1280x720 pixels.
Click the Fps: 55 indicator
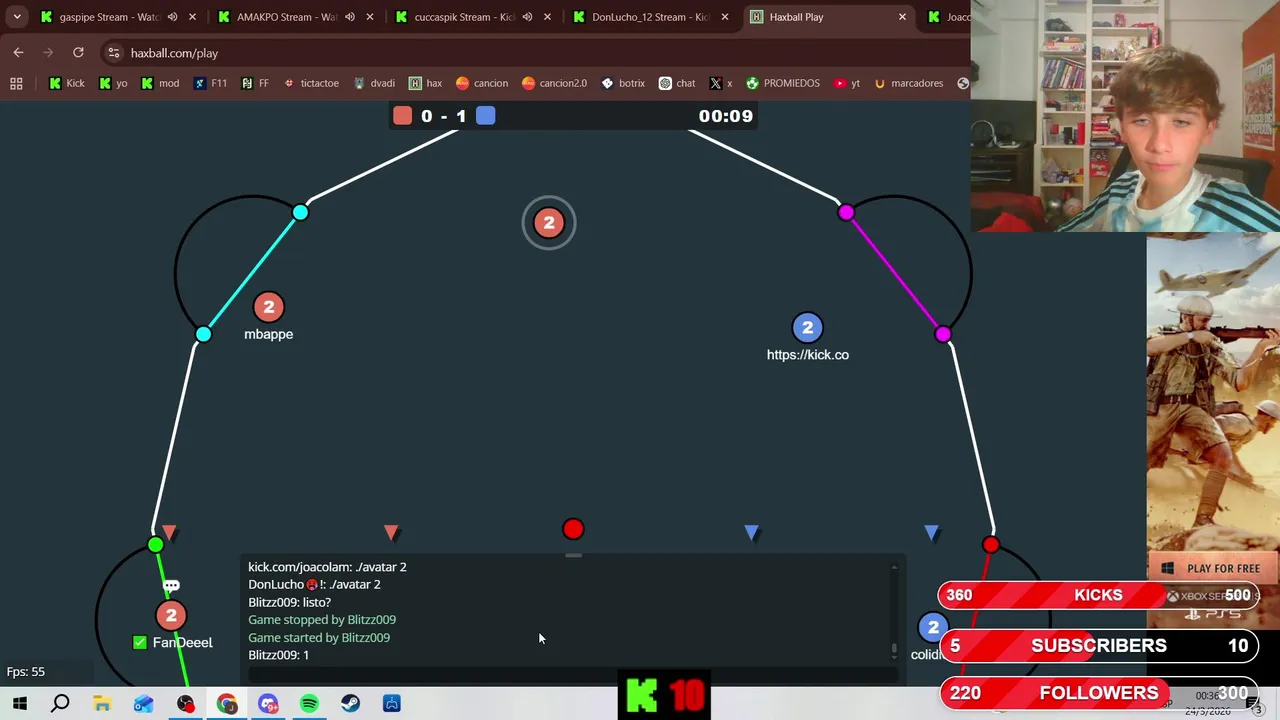[26, 672]
